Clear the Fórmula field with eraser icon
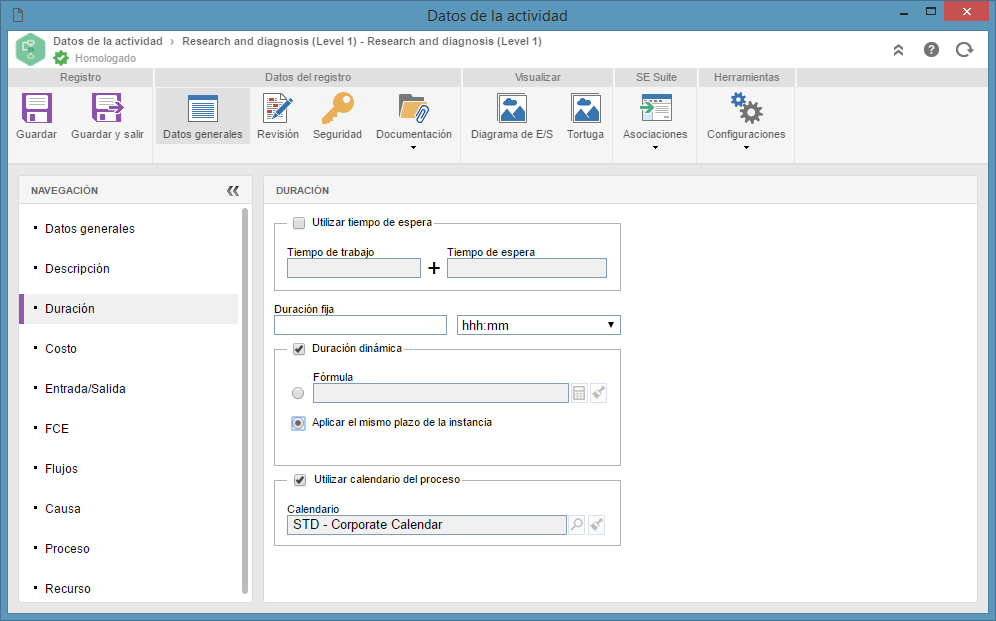 [x=598, y=393]
